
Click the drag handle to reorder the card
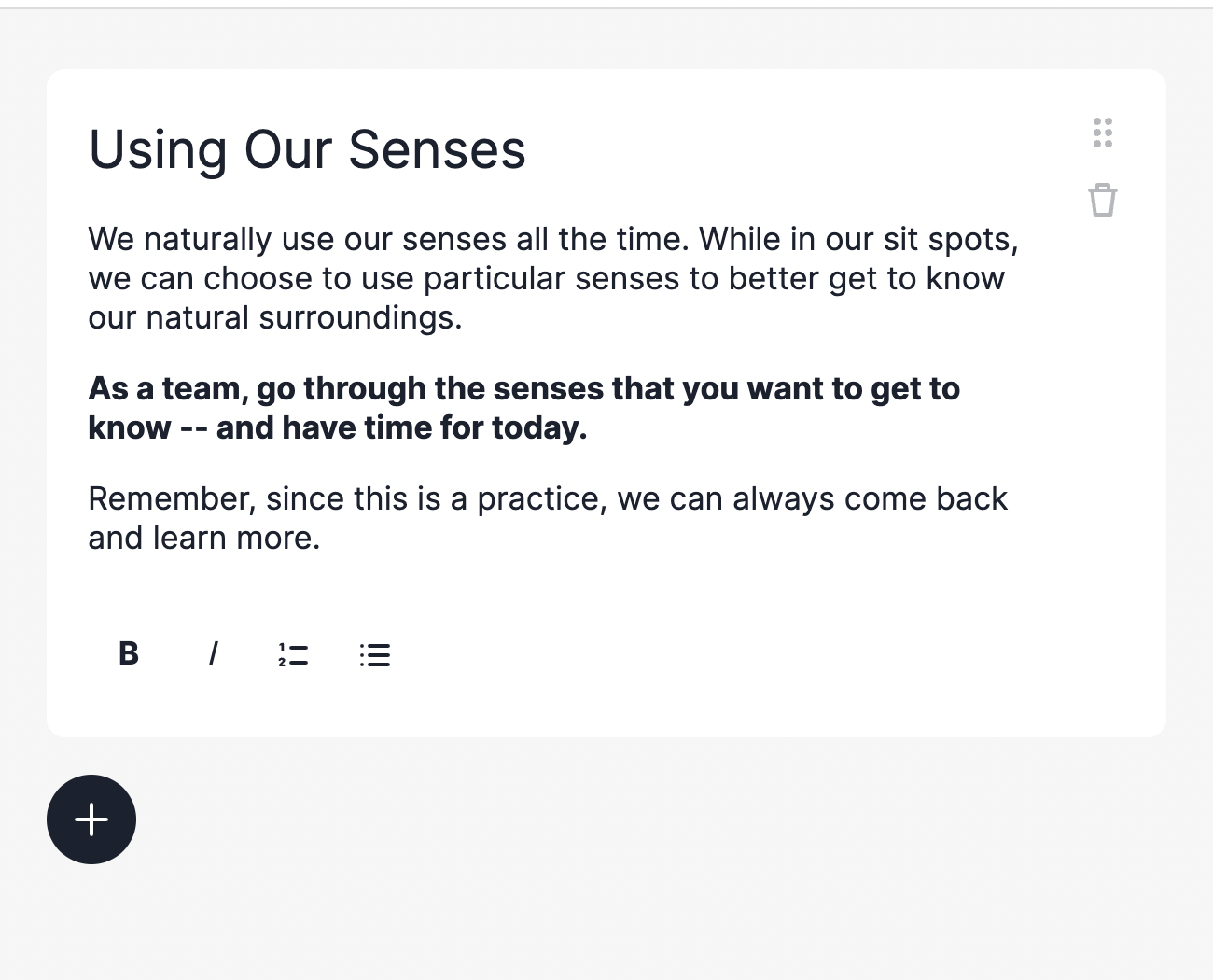coord(1102,133)
